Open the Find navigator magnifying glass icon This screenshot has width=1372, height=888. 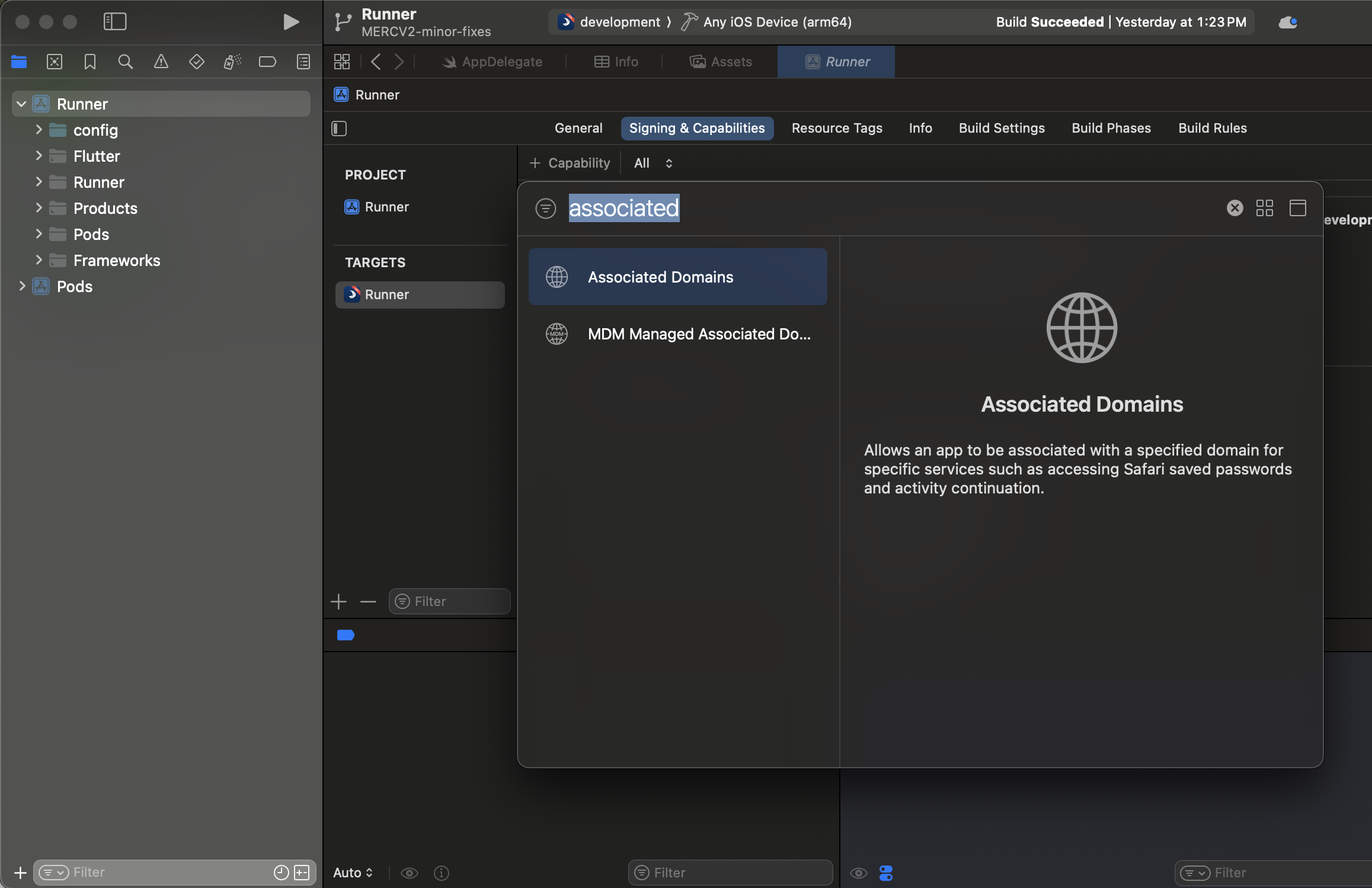point(125,61)
